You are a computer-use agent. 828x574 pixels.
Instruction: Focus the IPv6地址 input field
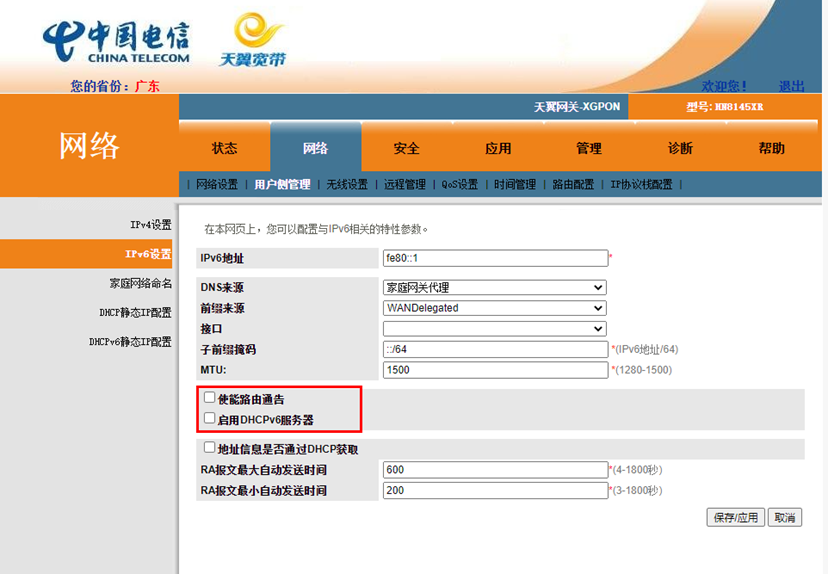pos(495,258)
